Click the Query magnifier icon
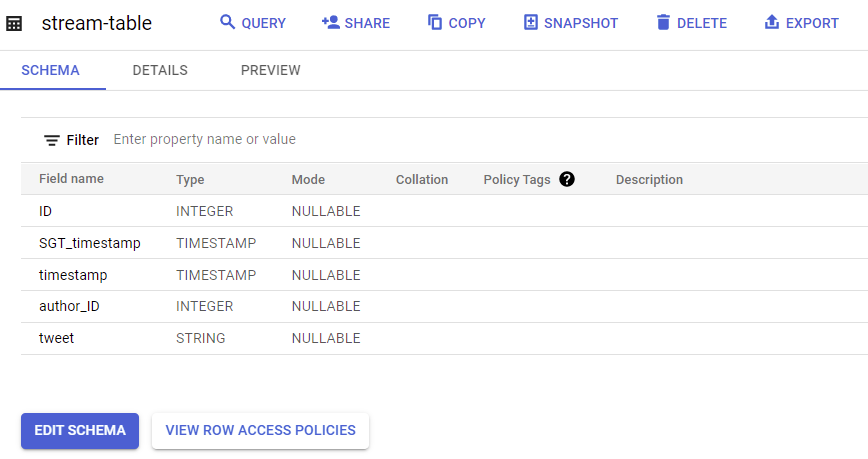Image resolution: width=868 pixels, height=459 pixels. (x=228, y=22)
